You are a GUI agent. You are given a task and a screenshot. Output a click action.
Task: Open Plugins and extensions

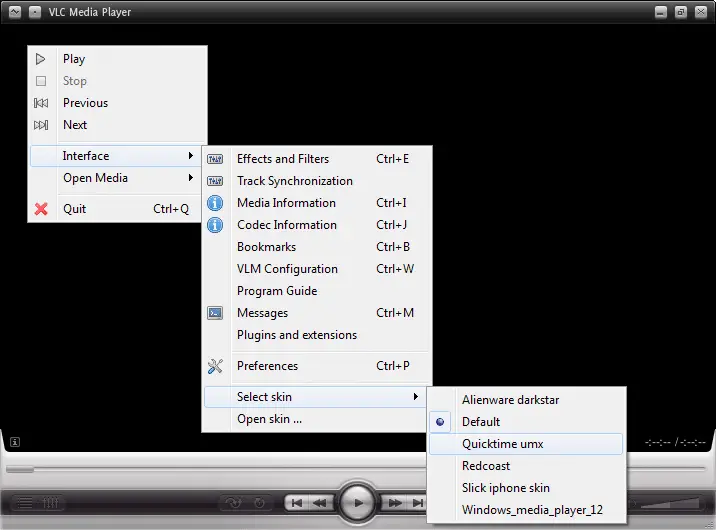317,335
